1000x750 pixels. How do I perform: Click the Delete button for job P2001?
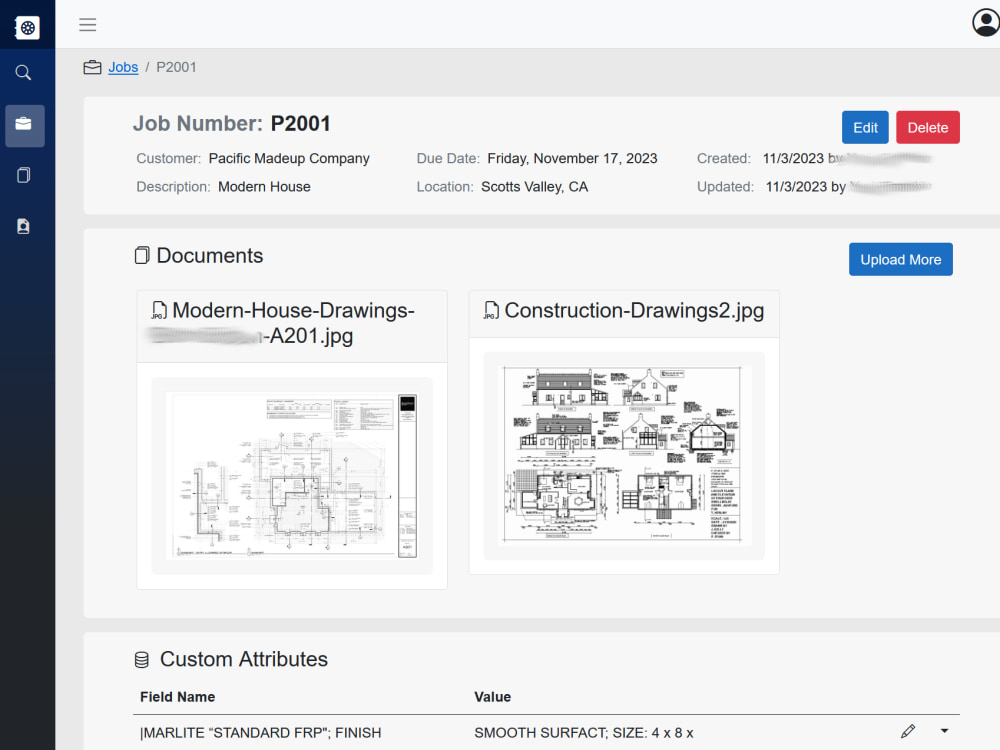click(927, 127)
